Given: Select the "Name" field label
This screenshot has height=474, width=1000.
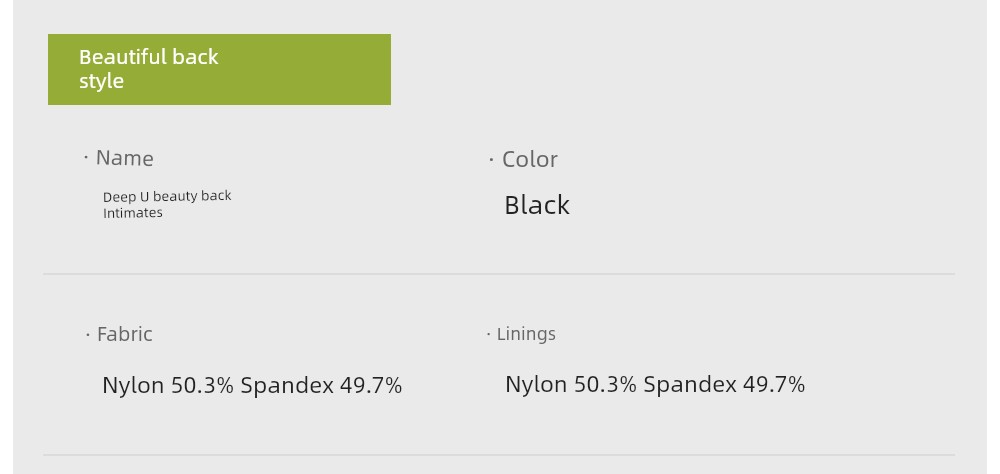Looking at the screenshot, I should [124, 158].
